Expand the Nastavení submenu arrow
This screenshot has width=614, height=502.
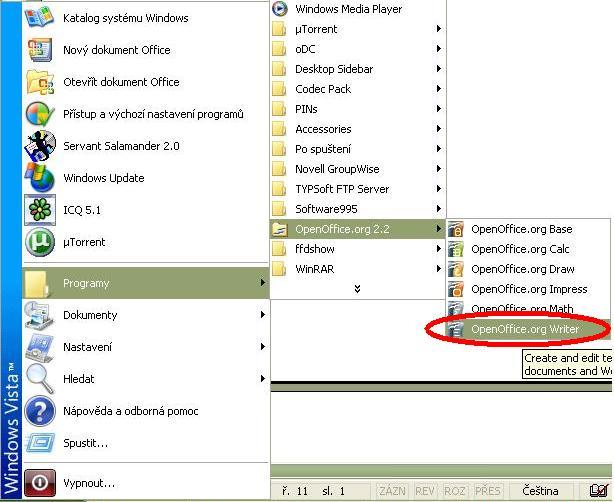click(x=263, y=347)
